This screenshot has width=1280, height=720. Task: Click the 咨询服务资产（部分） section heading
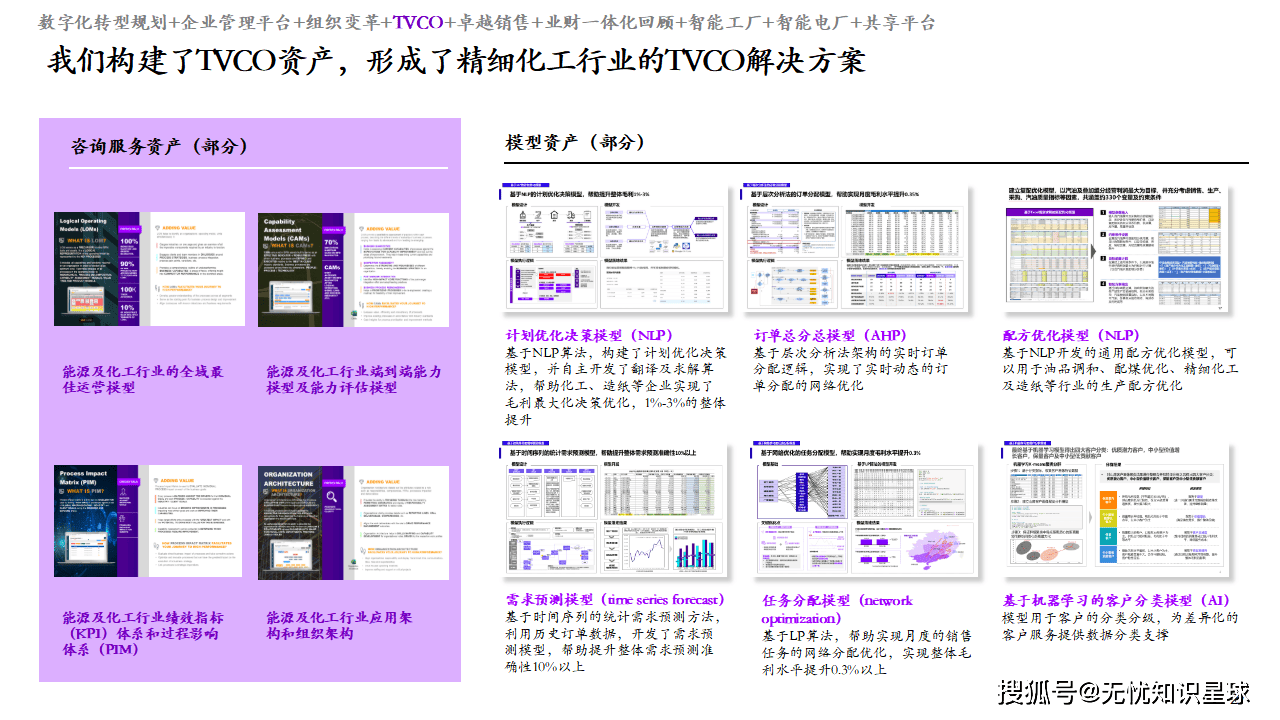tap(159, 146)
